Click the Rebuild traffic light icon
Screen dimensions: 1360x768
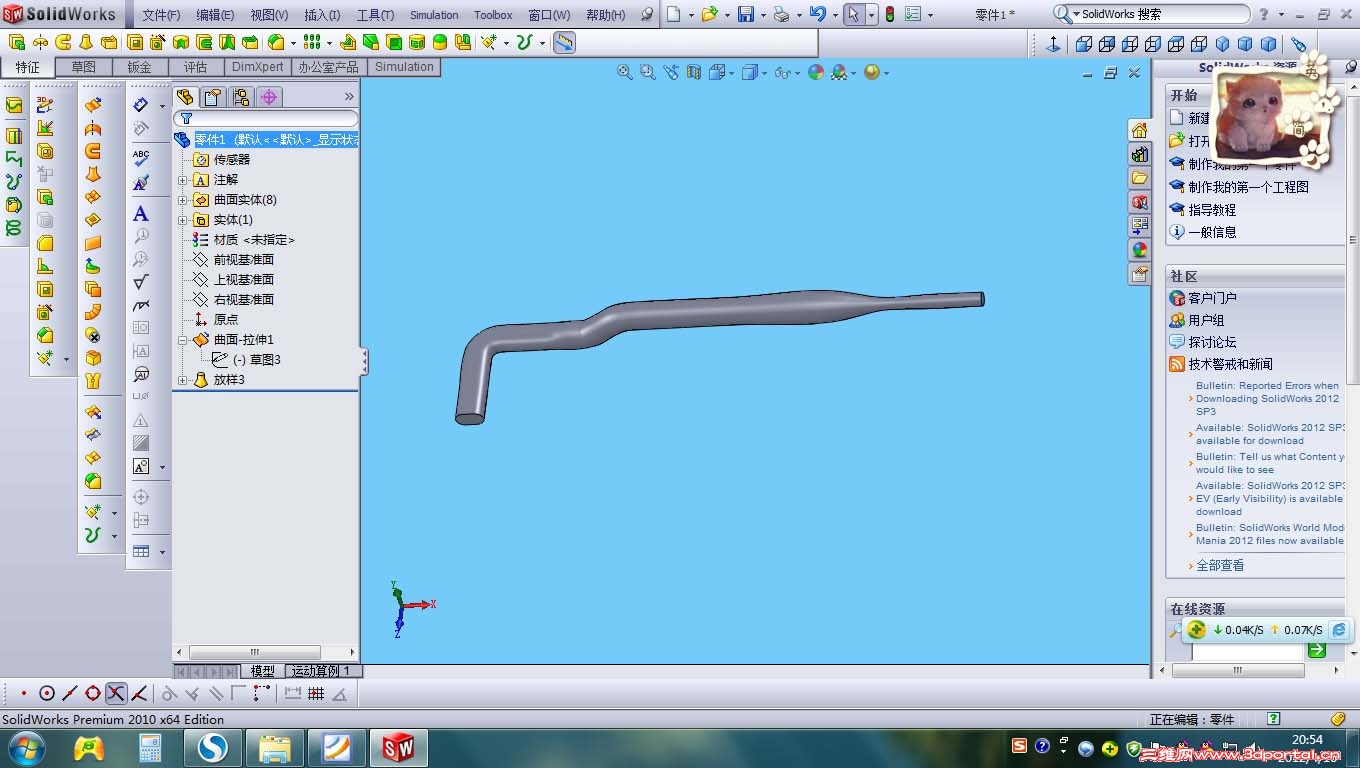coord(889,14)
